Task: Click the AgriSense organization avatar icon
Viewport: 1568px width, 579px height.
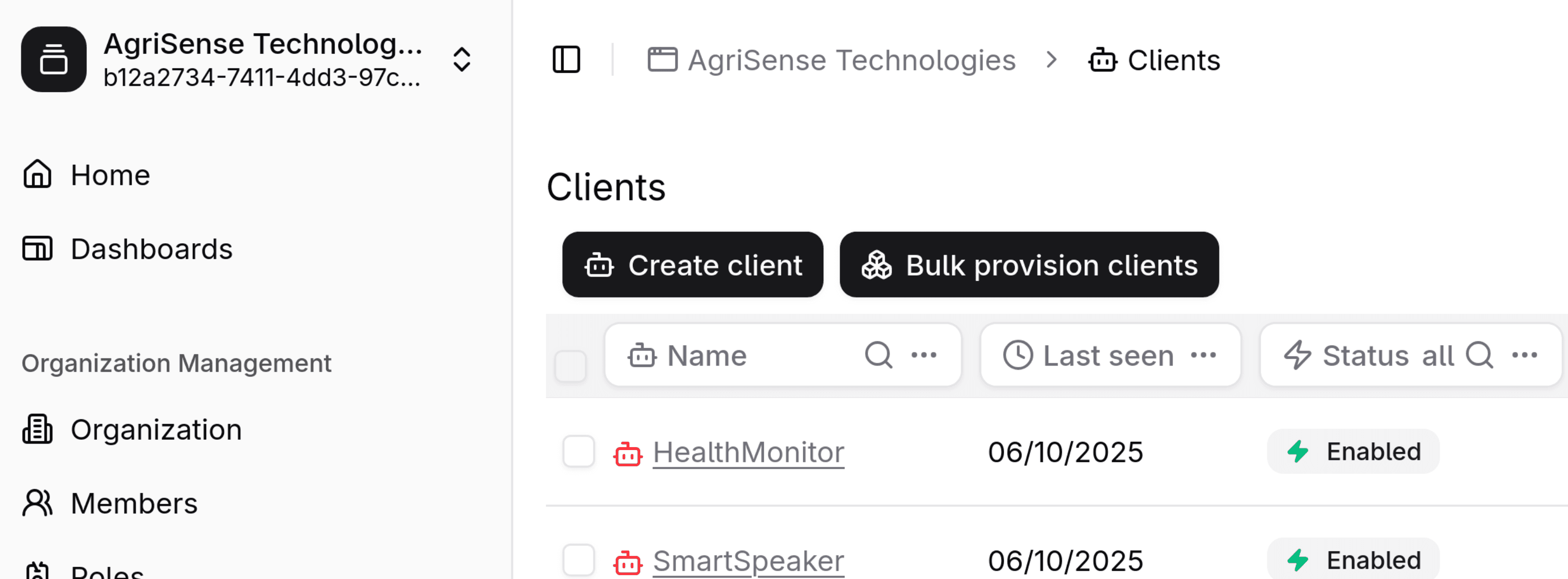Action: click(54, 59)
